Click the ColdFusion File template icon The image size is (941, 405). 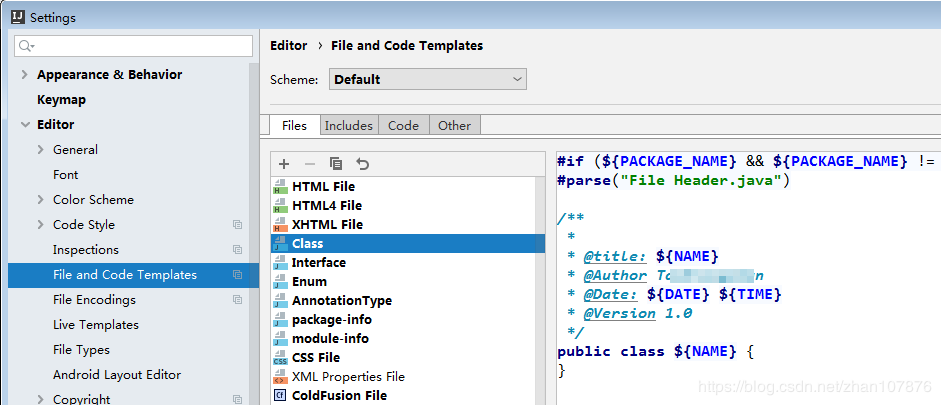point(280,396)
